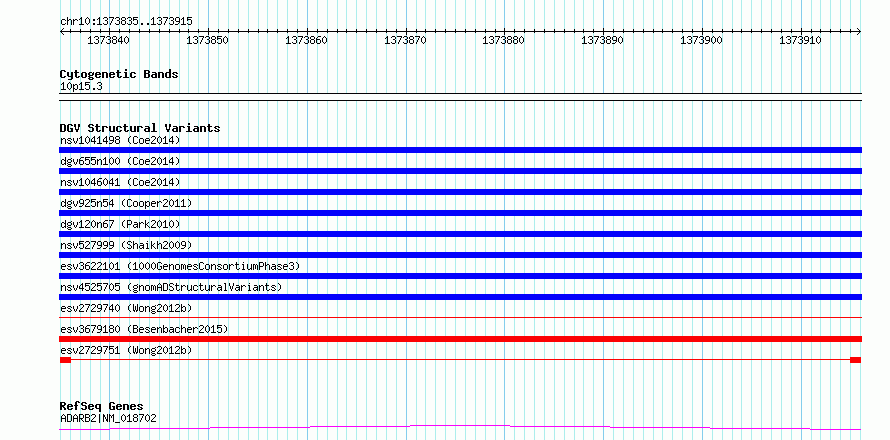Click the esv2729740 (Wong2012b) label
Image resolution: width=890 pixels, height=440 pixels.
[126, 308]
